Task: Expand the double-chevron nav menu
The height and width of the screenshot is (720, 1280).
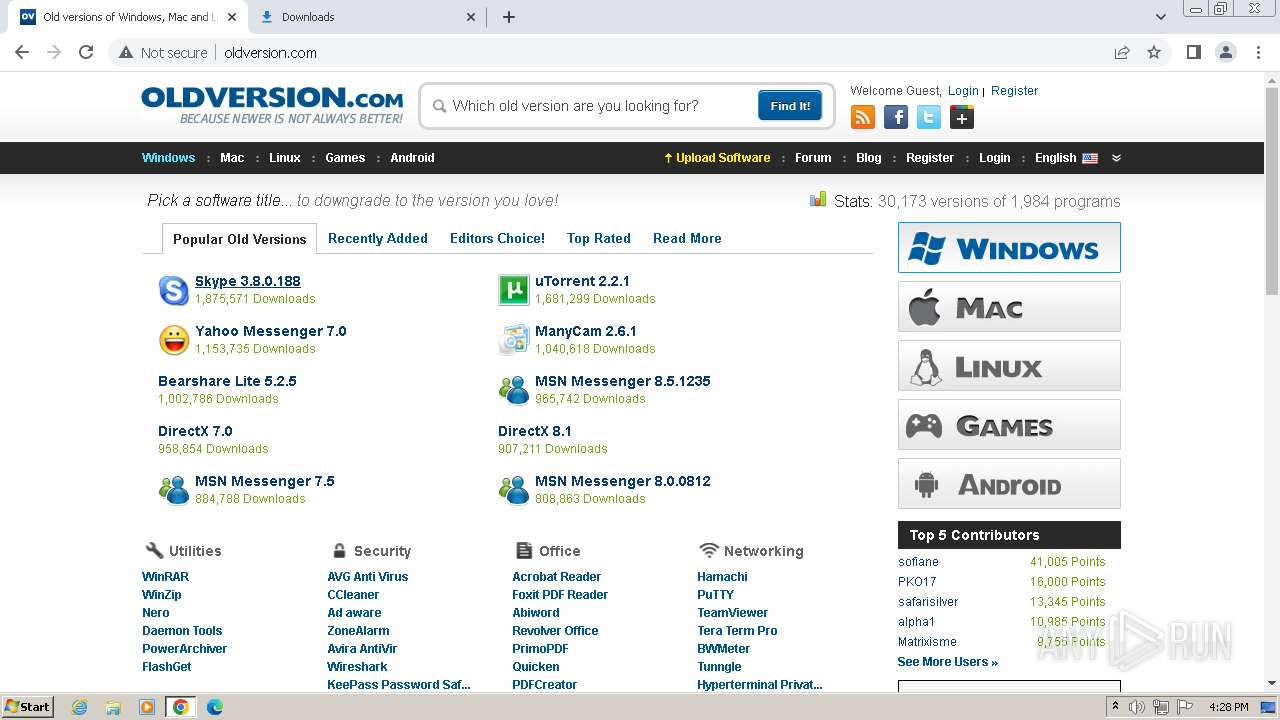Action: point(1116,158)
